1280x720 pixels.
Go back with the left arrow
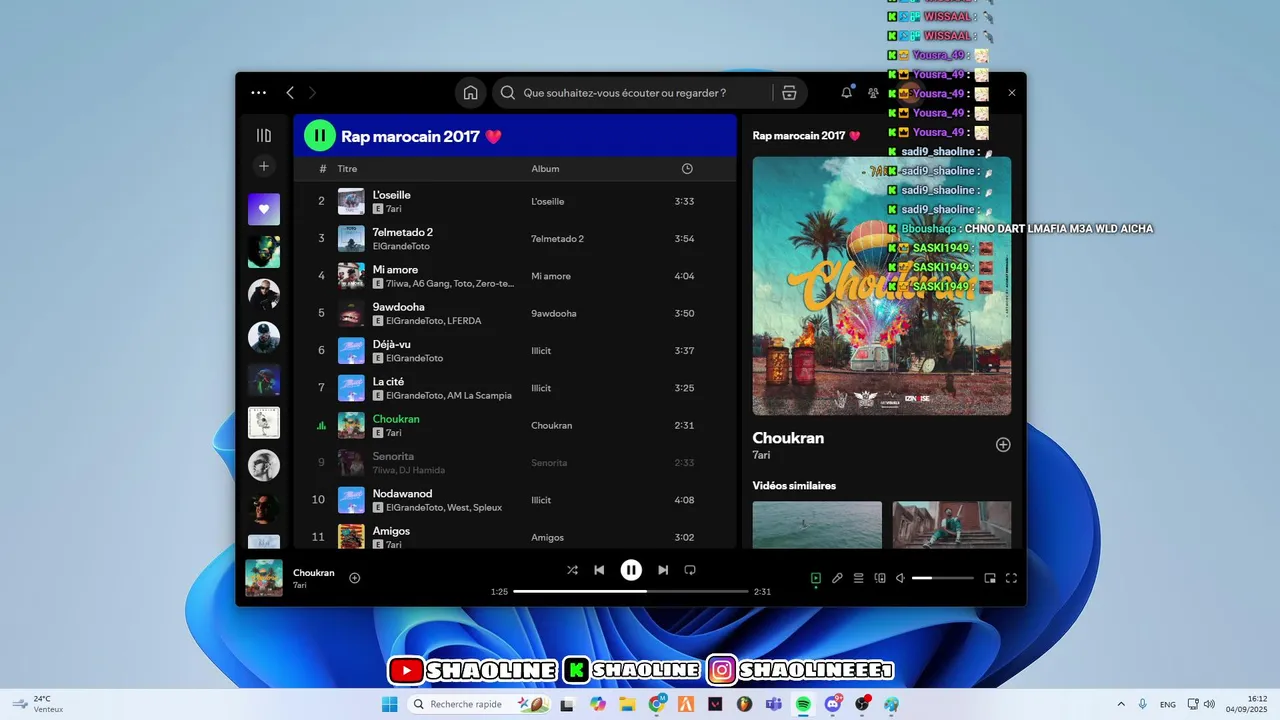[x=290, y=93]
